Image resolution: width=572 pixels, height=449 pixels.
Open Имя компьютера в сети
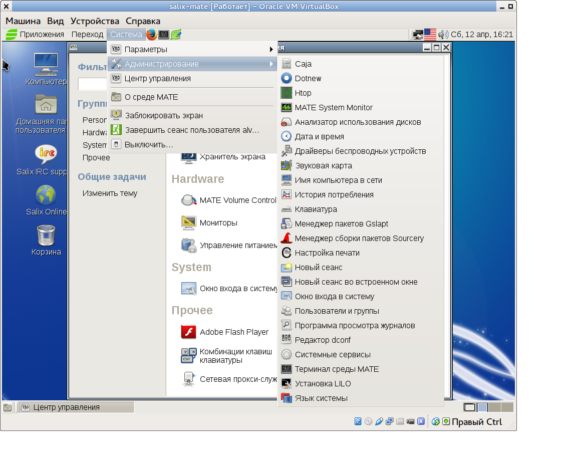tap(360, 180)
